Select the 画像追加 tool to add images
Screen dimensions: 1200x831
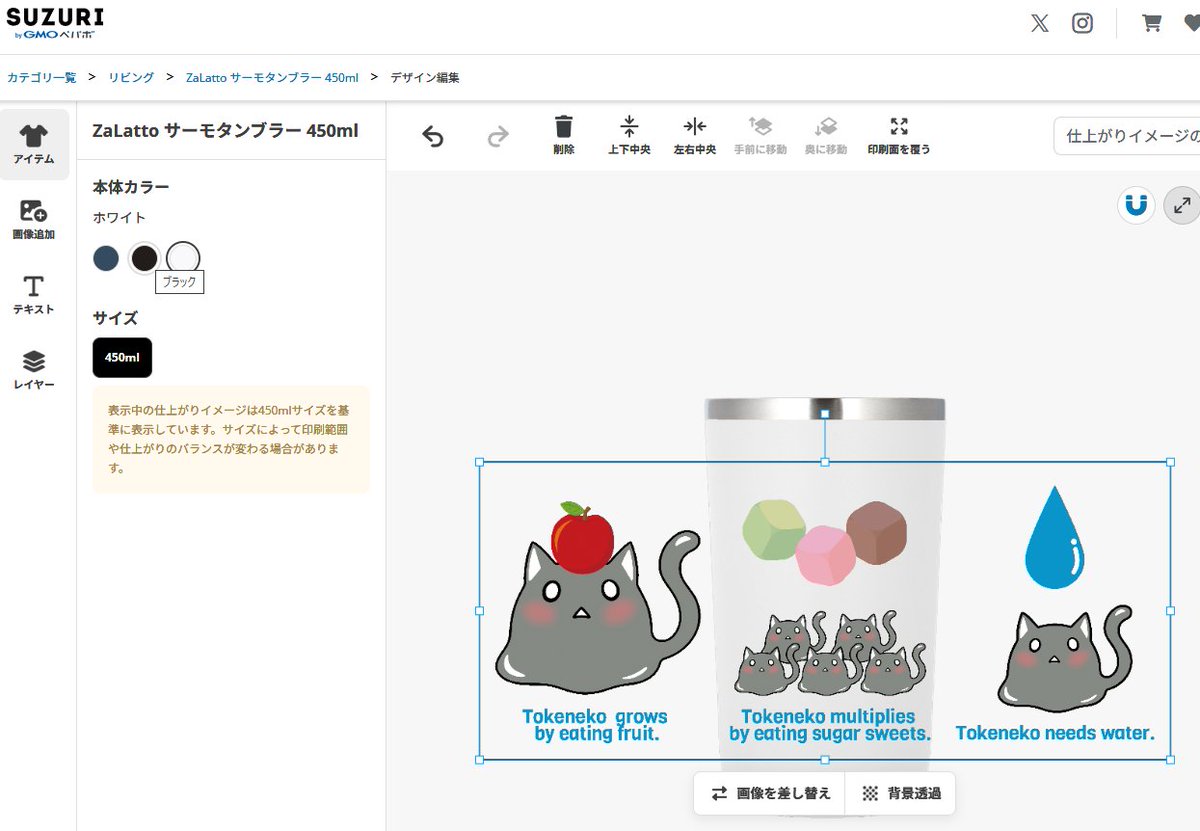(x=33, y=218)
